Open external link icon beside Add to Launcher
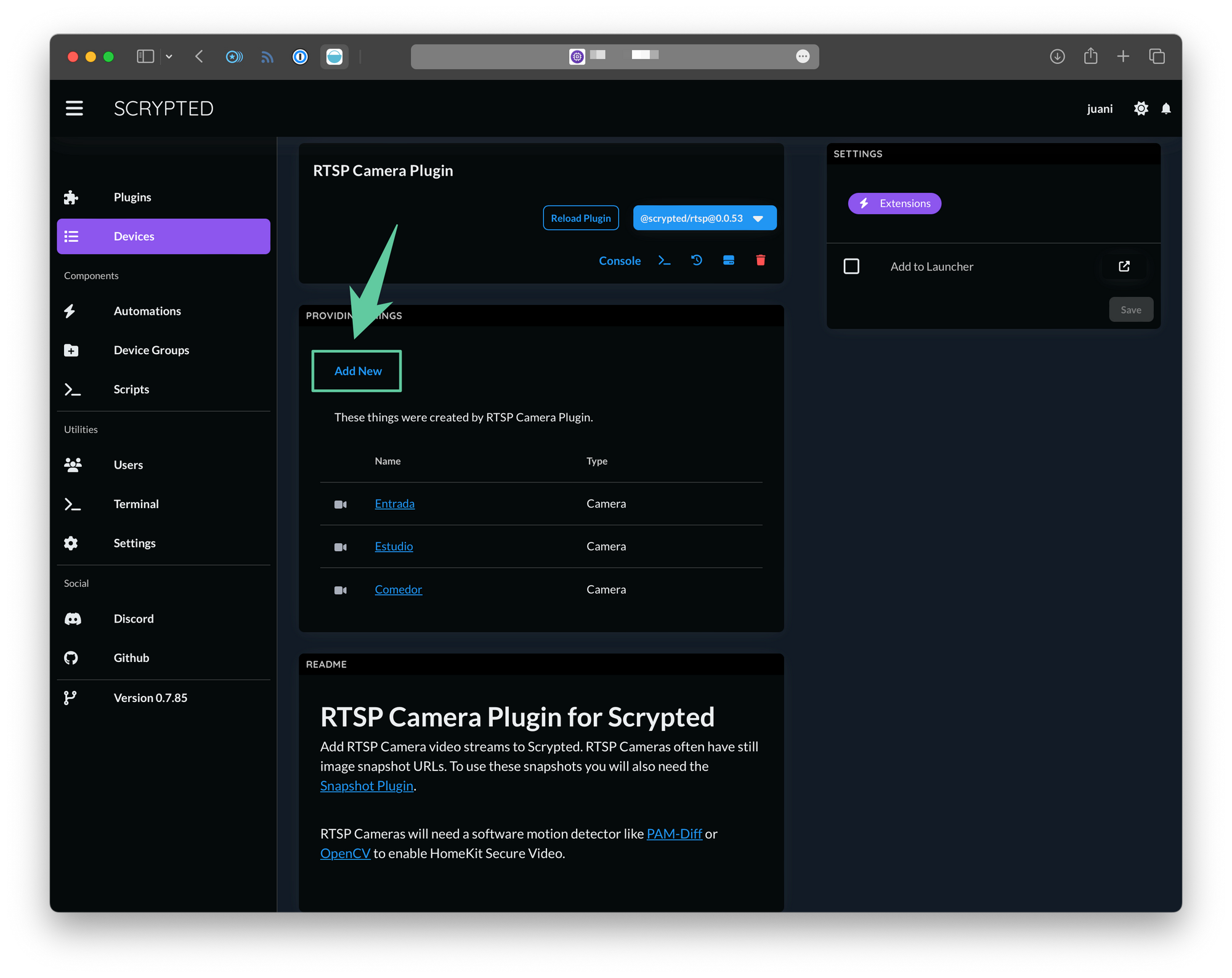The image size is (1232, 978). coord(1124,266)
